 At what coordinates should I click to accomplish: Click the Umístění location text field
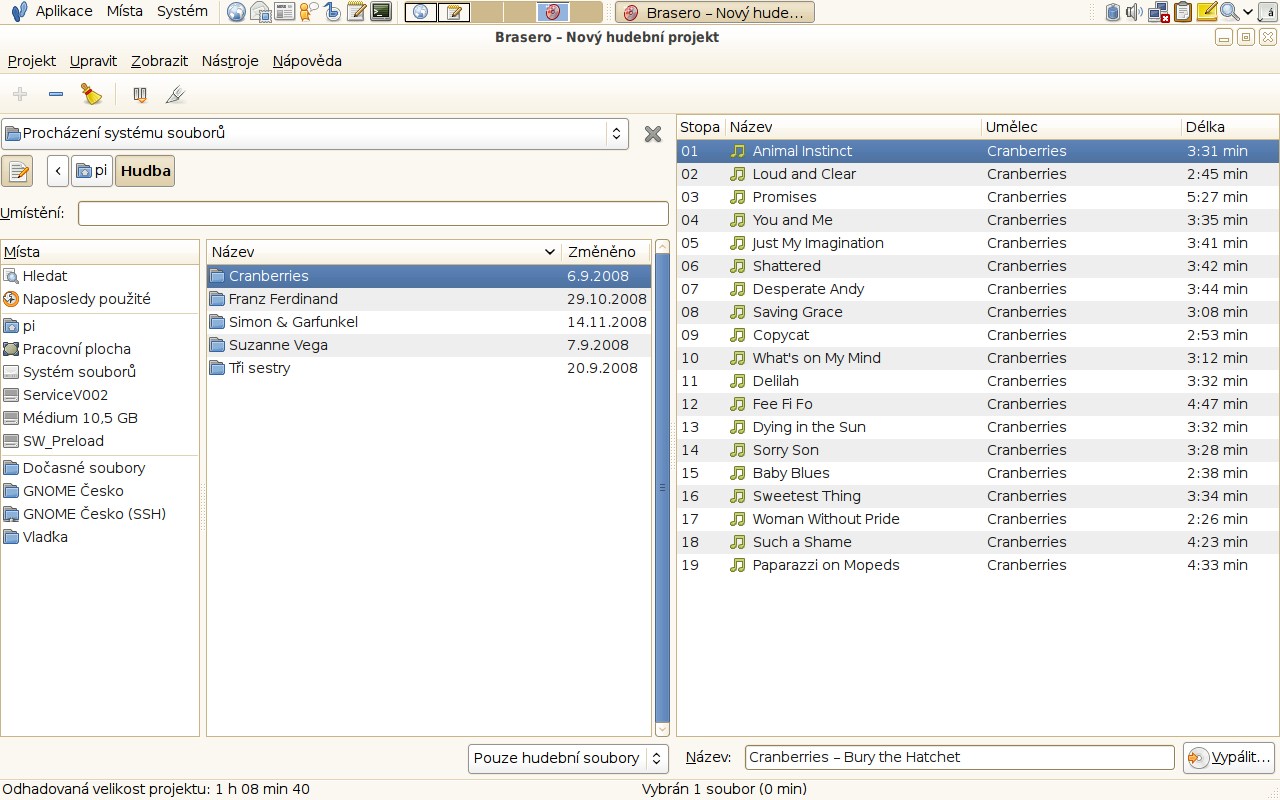click(373, 213)
